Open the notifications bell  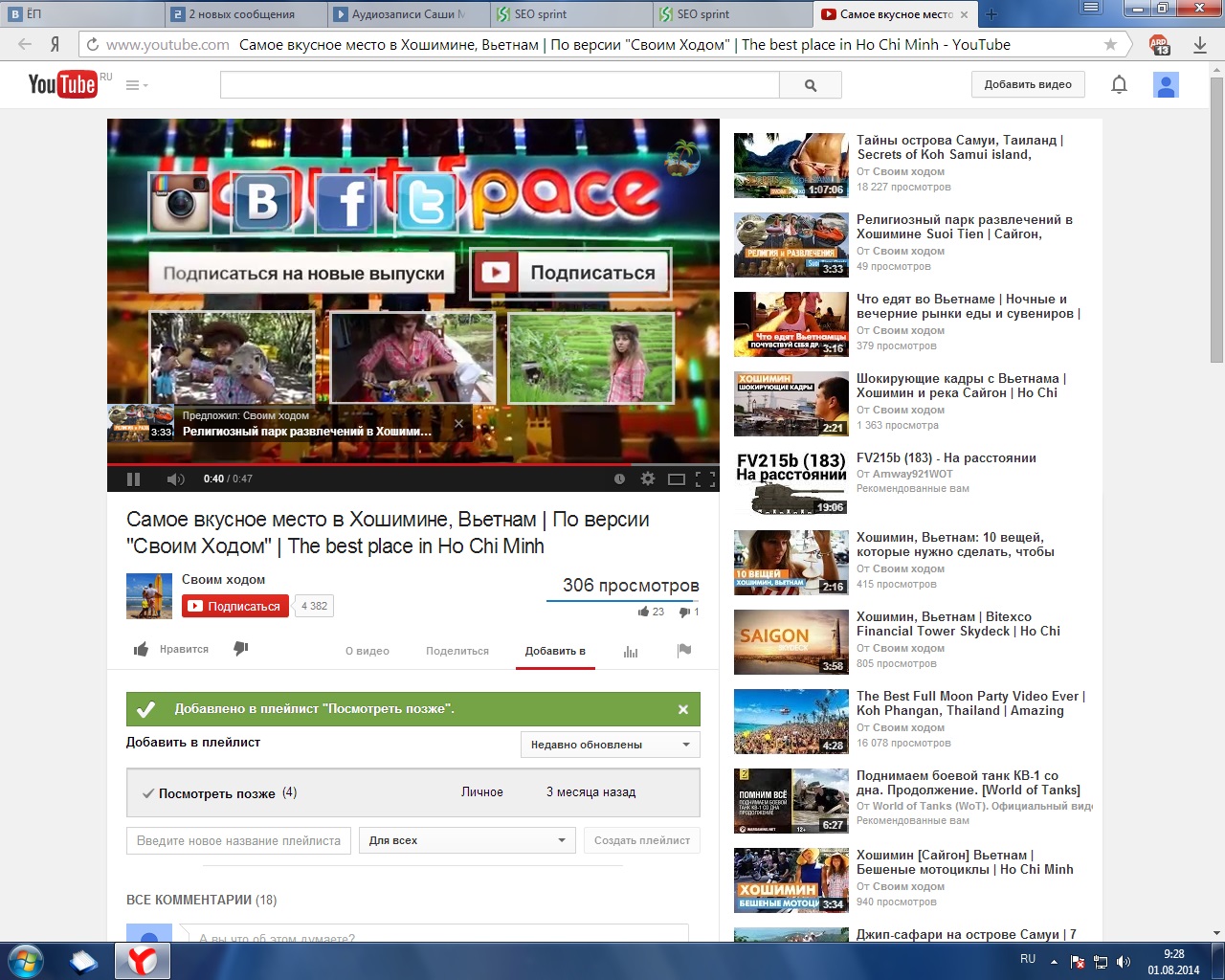(1119, 84)
